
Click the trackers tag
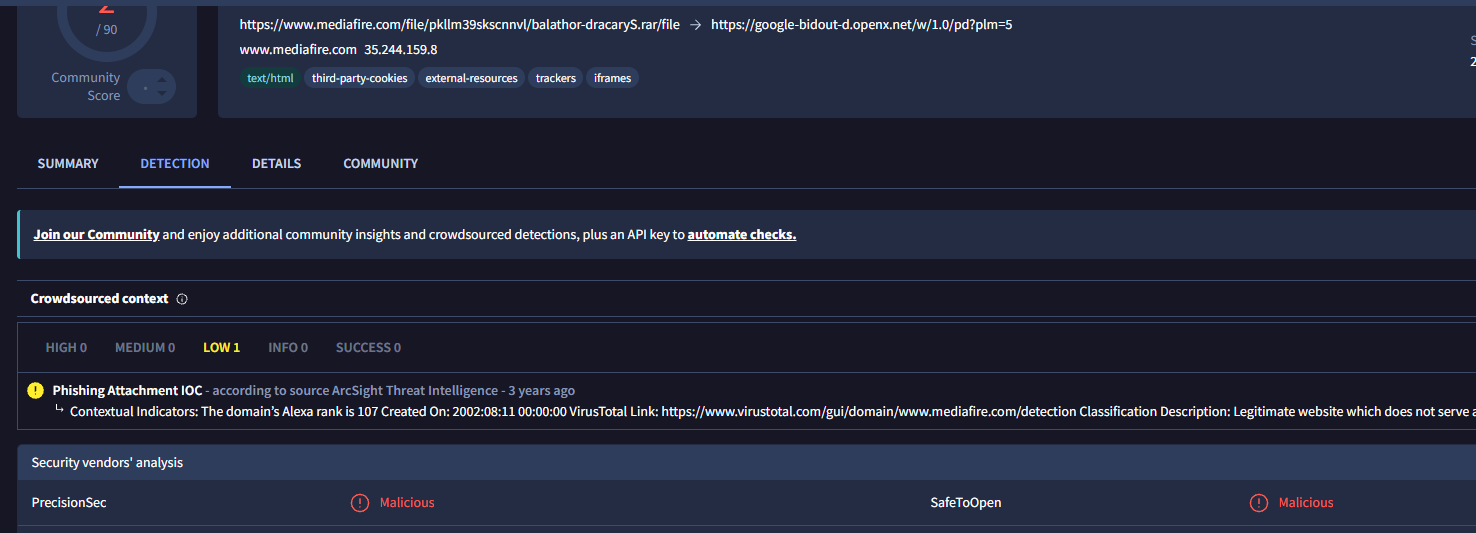tap(555, 78)
